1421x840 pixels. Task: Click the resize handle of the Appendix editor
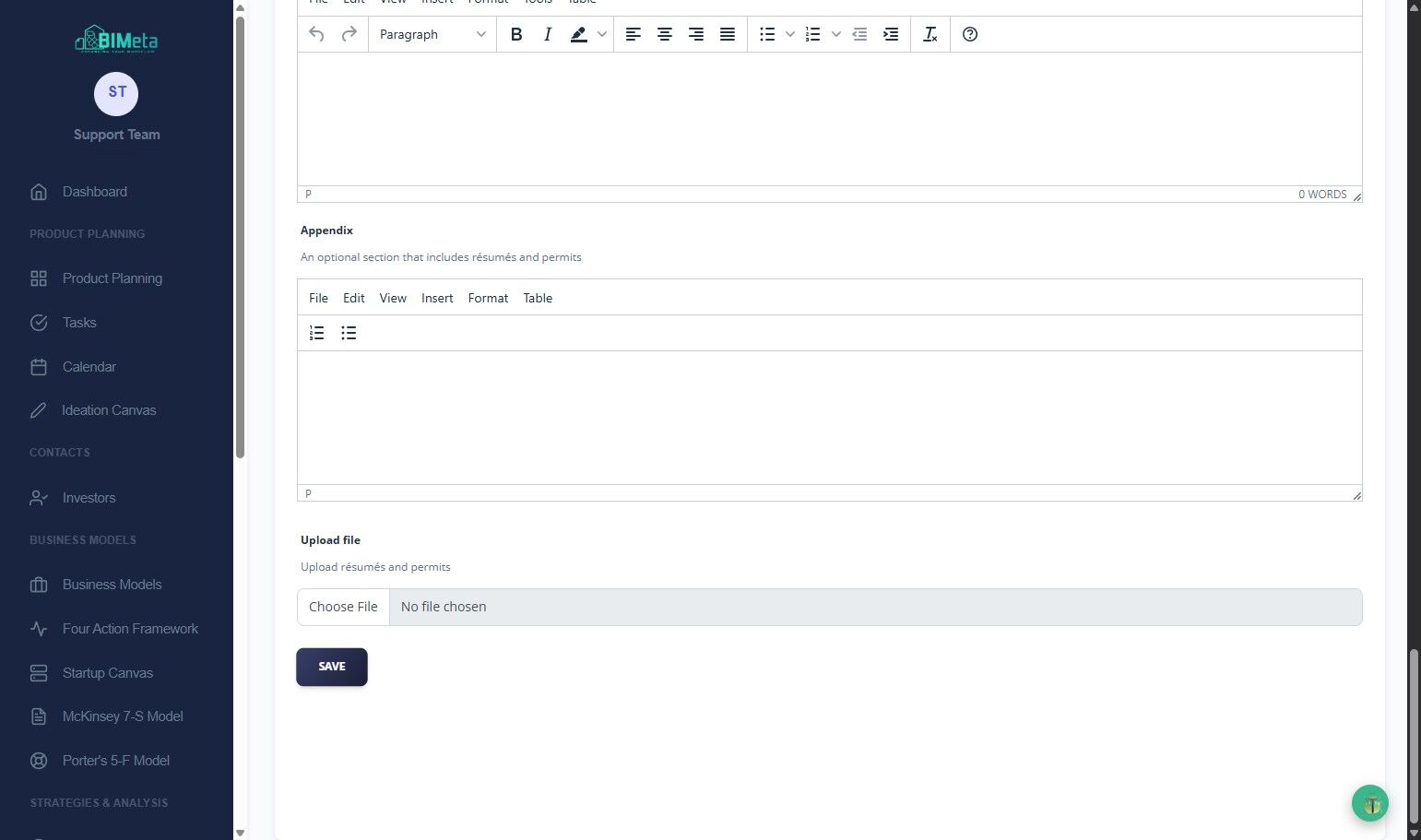point(1356,495)
